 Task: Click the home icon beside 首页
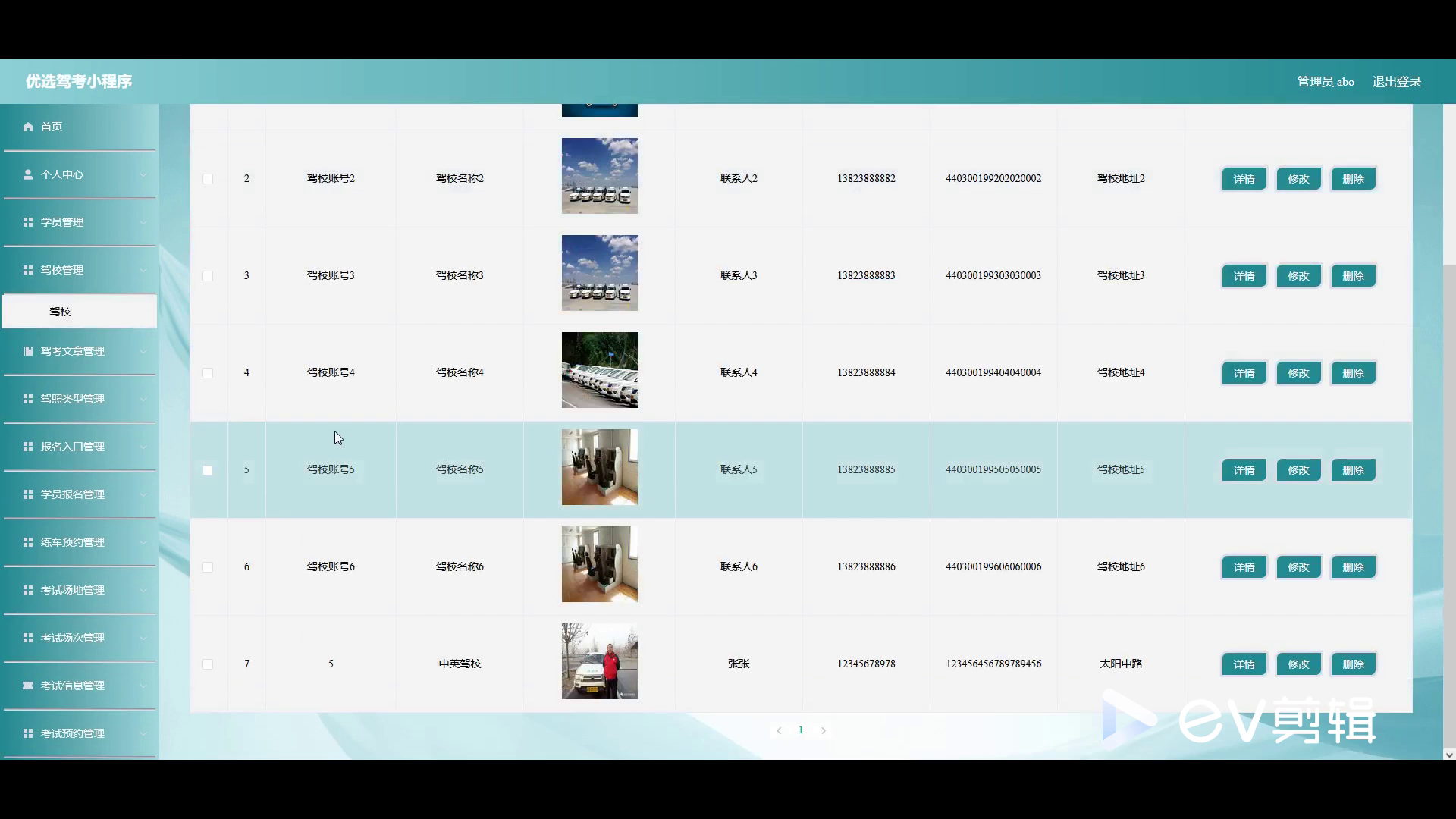[x=28, y=127]
